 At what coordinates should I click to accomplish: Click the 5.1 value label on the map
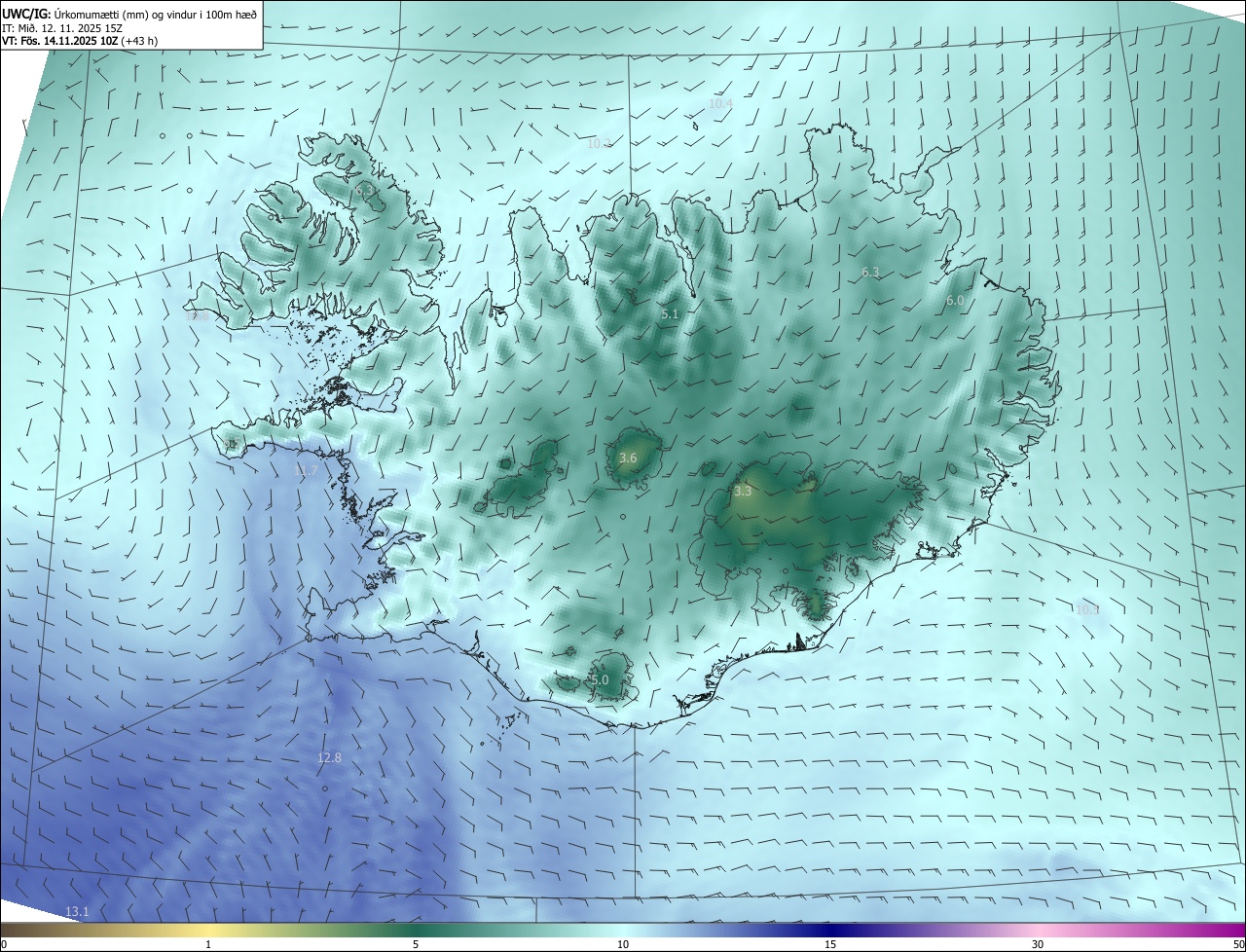[670, 314]
